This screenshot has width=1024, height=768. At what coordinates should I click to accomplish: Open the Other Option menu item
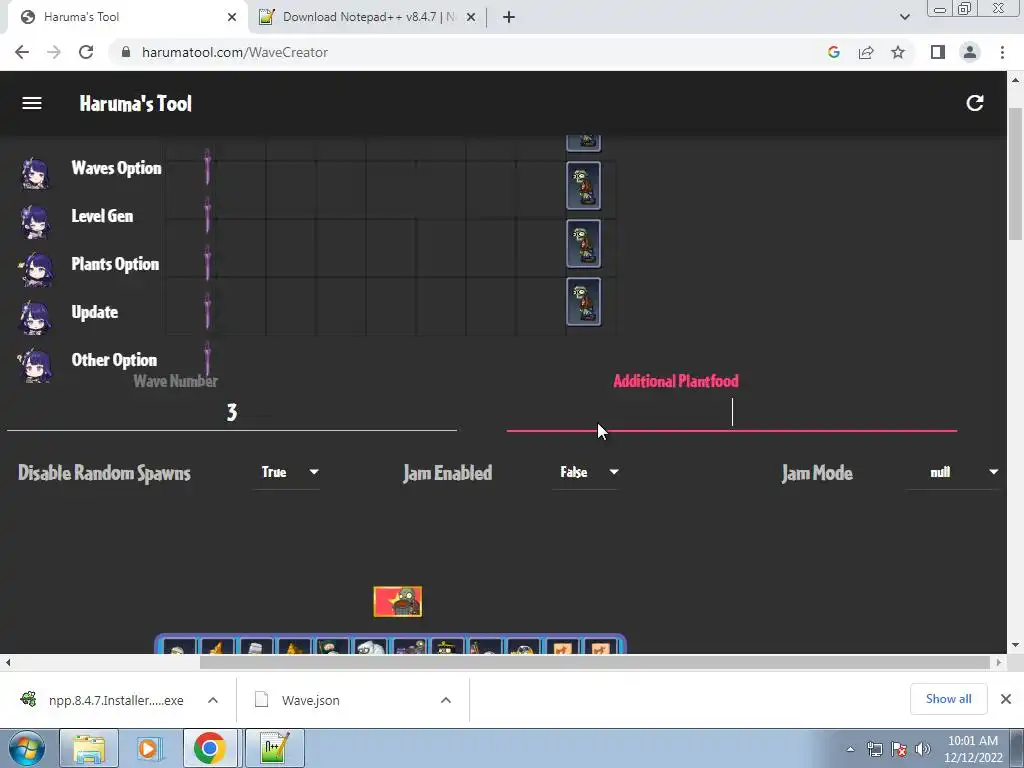(114, 360)
